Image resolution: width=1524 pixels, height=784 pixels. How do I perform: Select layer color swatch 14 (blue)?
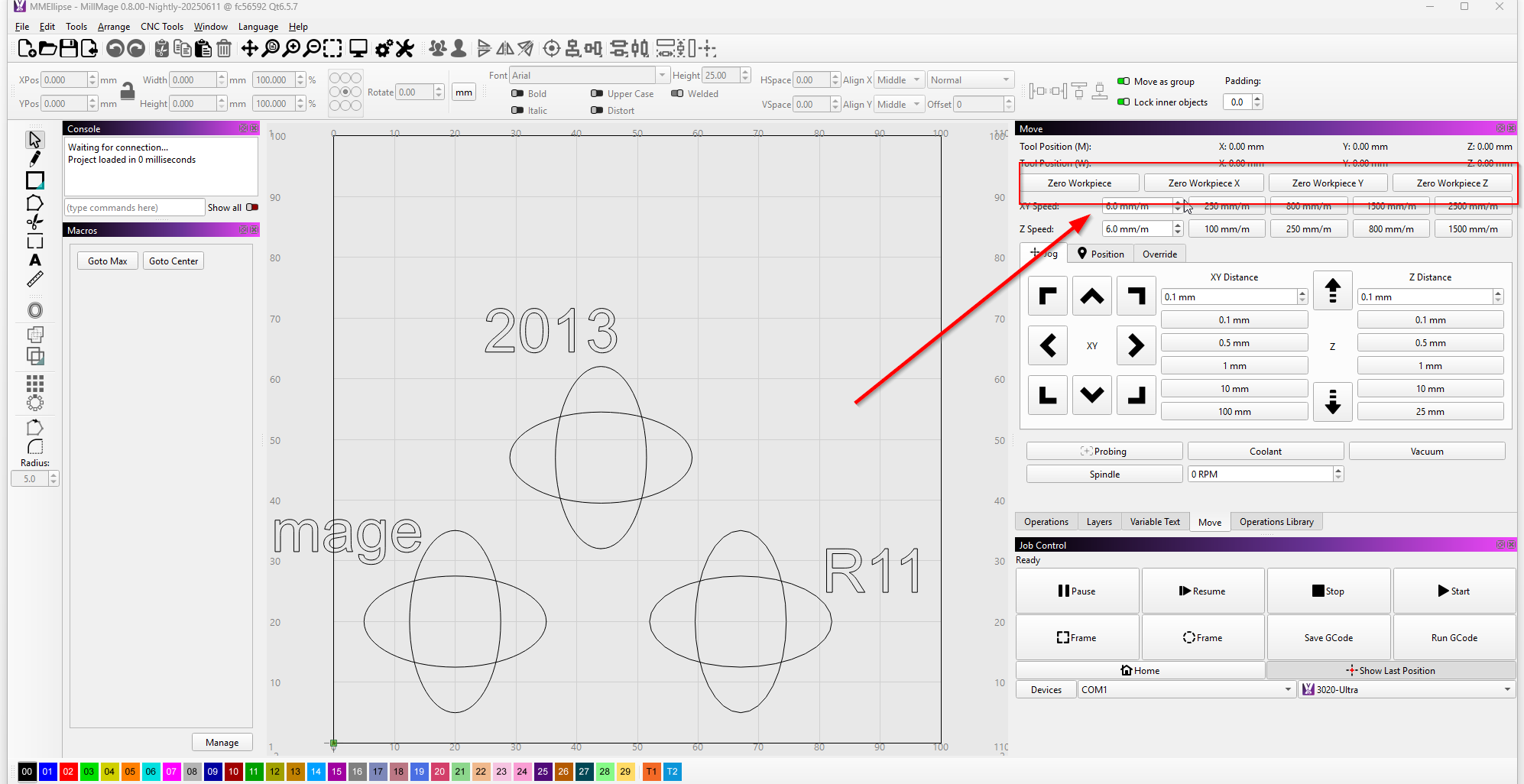pyautogui.click(x=316, y=771)
